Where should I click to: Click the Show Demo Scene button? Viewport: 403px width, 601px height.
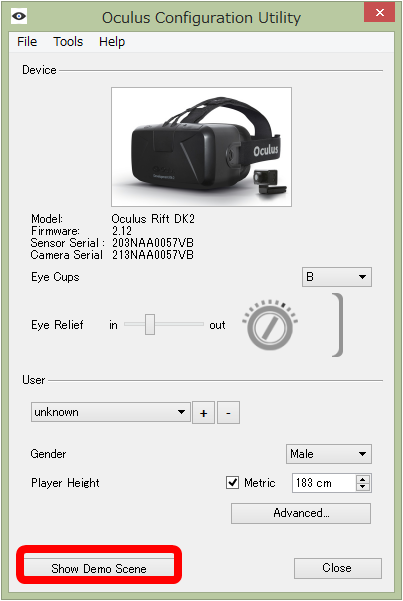pyautogui.click(x=99, y=568)
